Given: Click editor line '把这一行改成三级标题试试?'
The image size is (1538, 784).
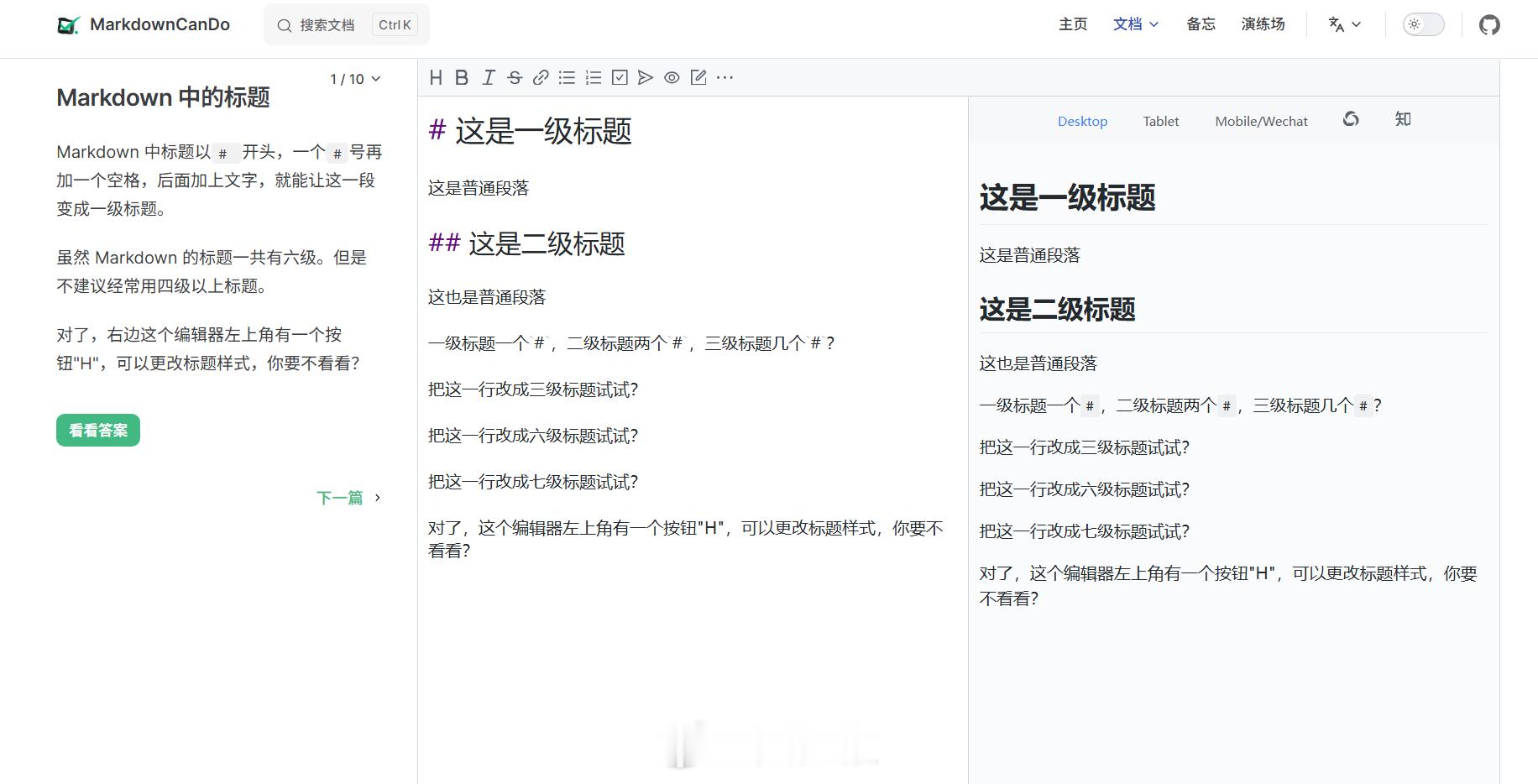Looking at the screenshot, I should tap(533, 389).
